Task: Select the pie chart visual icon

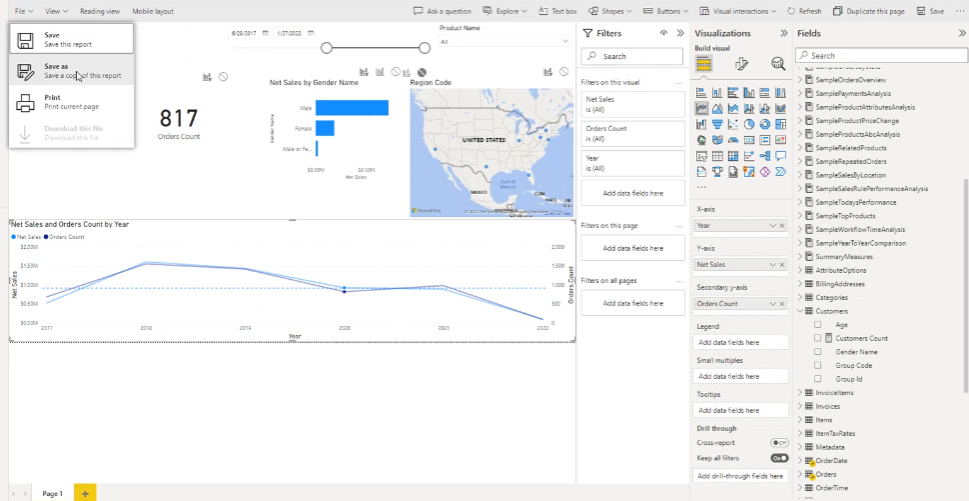Action: pyautogui.click(x=749, y=124)
